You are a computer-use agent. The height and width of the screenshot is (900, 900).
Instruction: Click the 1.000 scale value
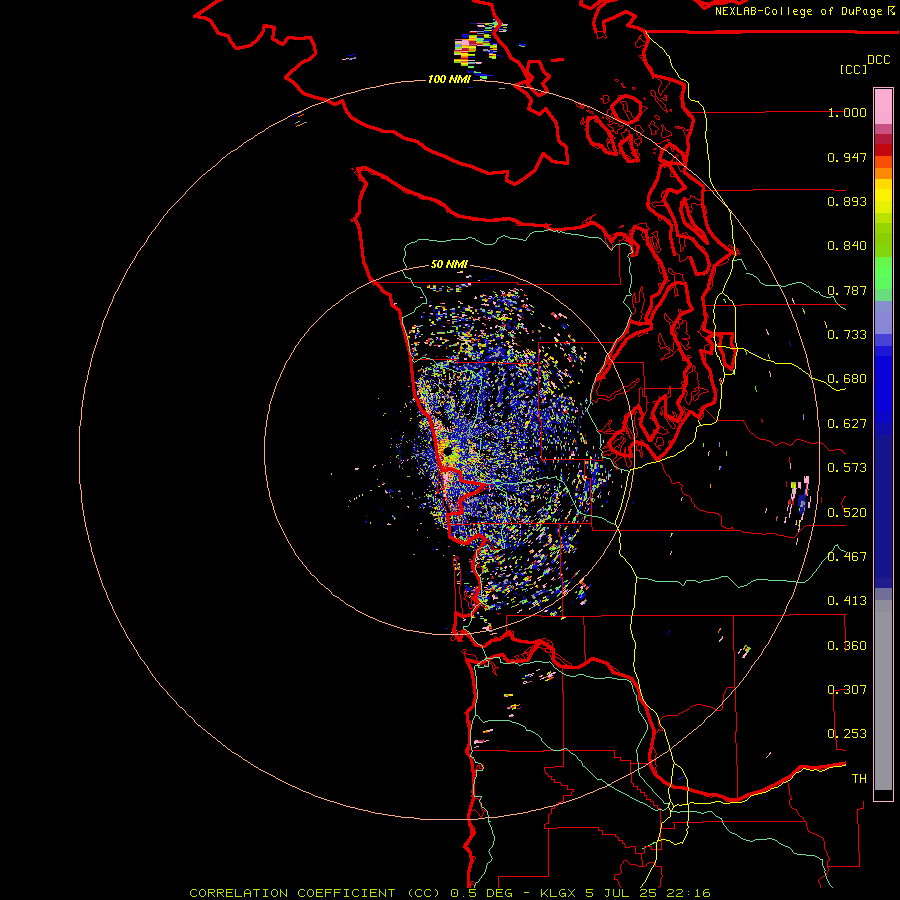847,112
